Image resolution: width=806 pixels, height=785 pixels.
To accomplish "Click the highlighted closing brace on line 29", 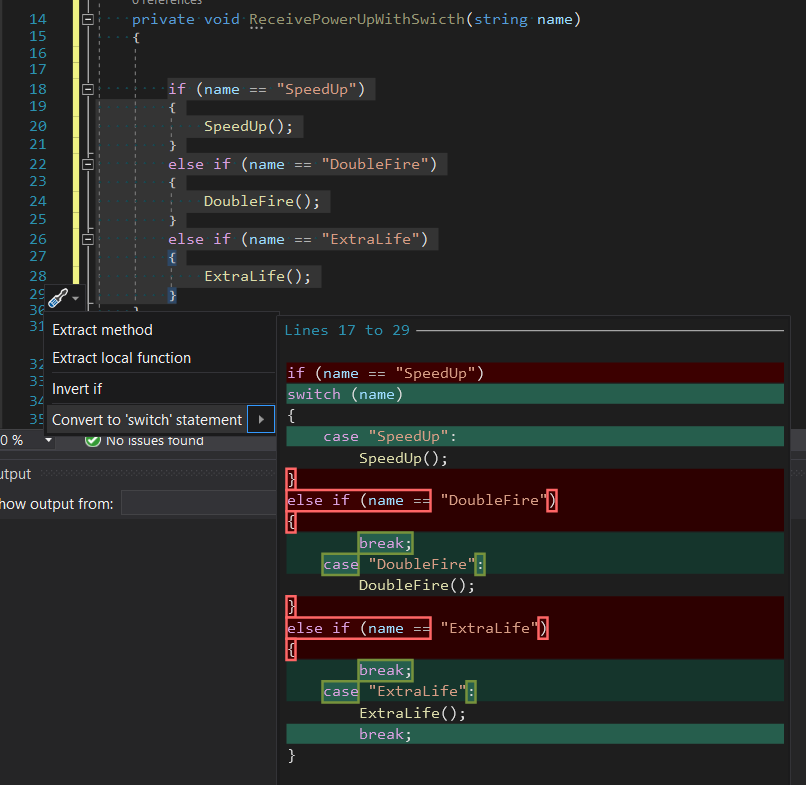I will 173,295.
